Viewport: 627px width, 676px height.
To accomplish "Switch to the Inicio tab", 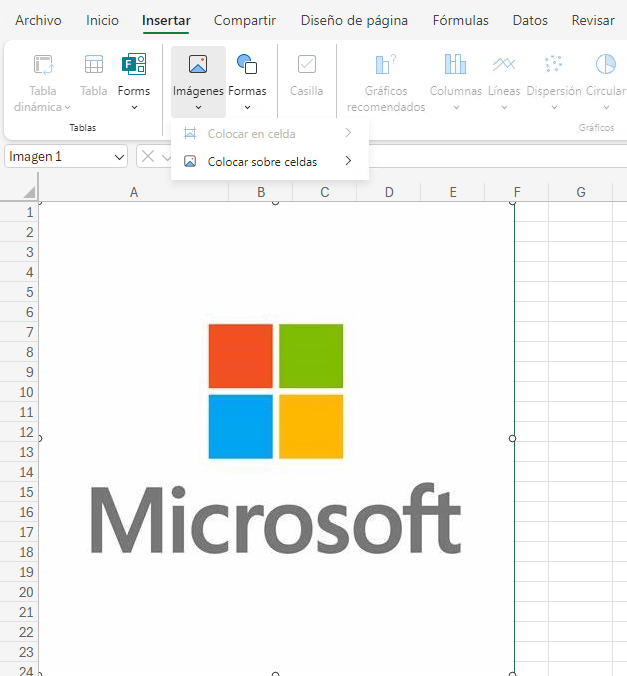I will click(102, 20).
